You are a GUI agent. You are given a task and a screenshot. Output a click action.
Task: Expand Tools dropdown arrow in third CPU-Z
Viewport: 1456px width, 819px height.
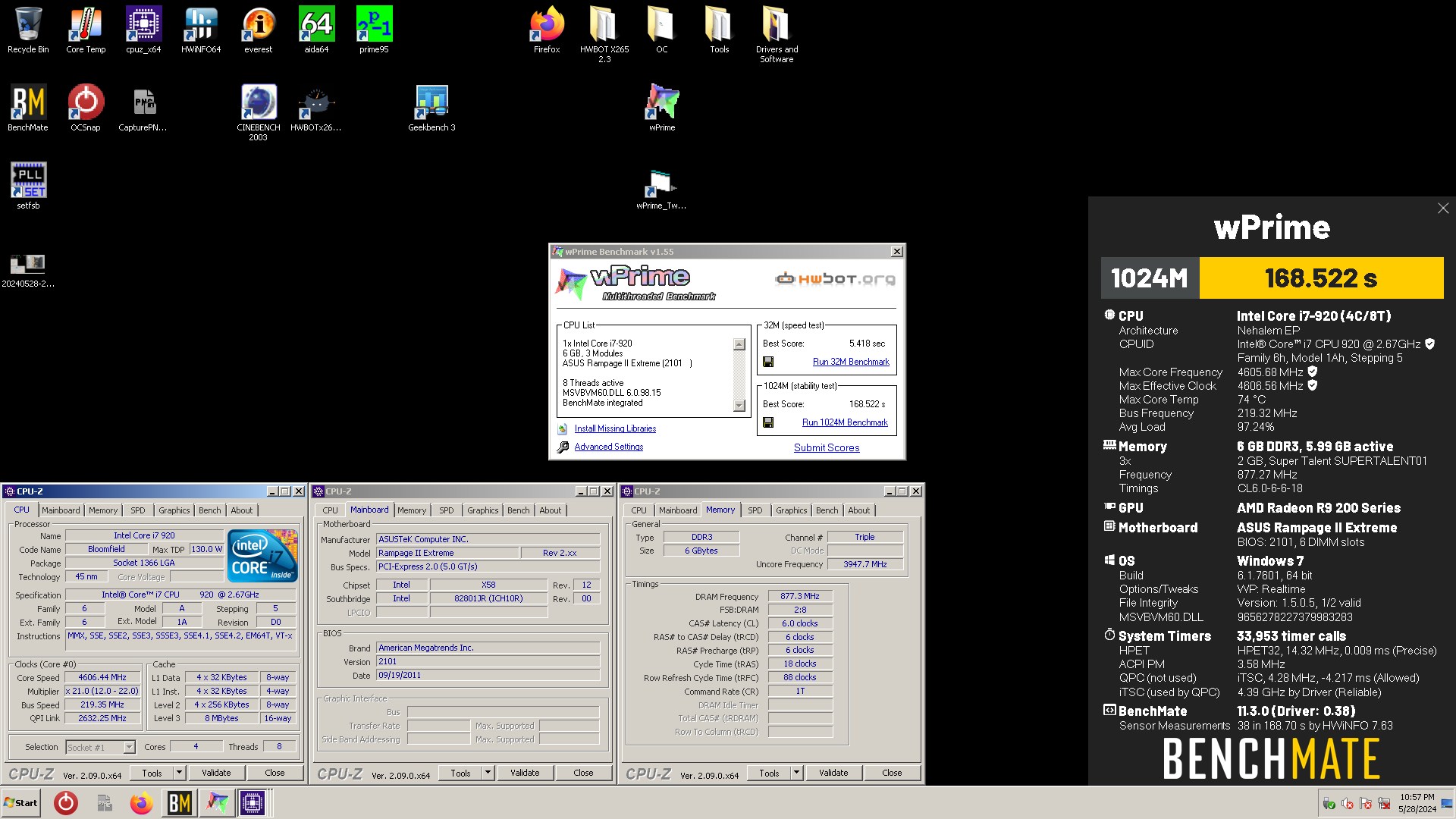coord(797,773)
